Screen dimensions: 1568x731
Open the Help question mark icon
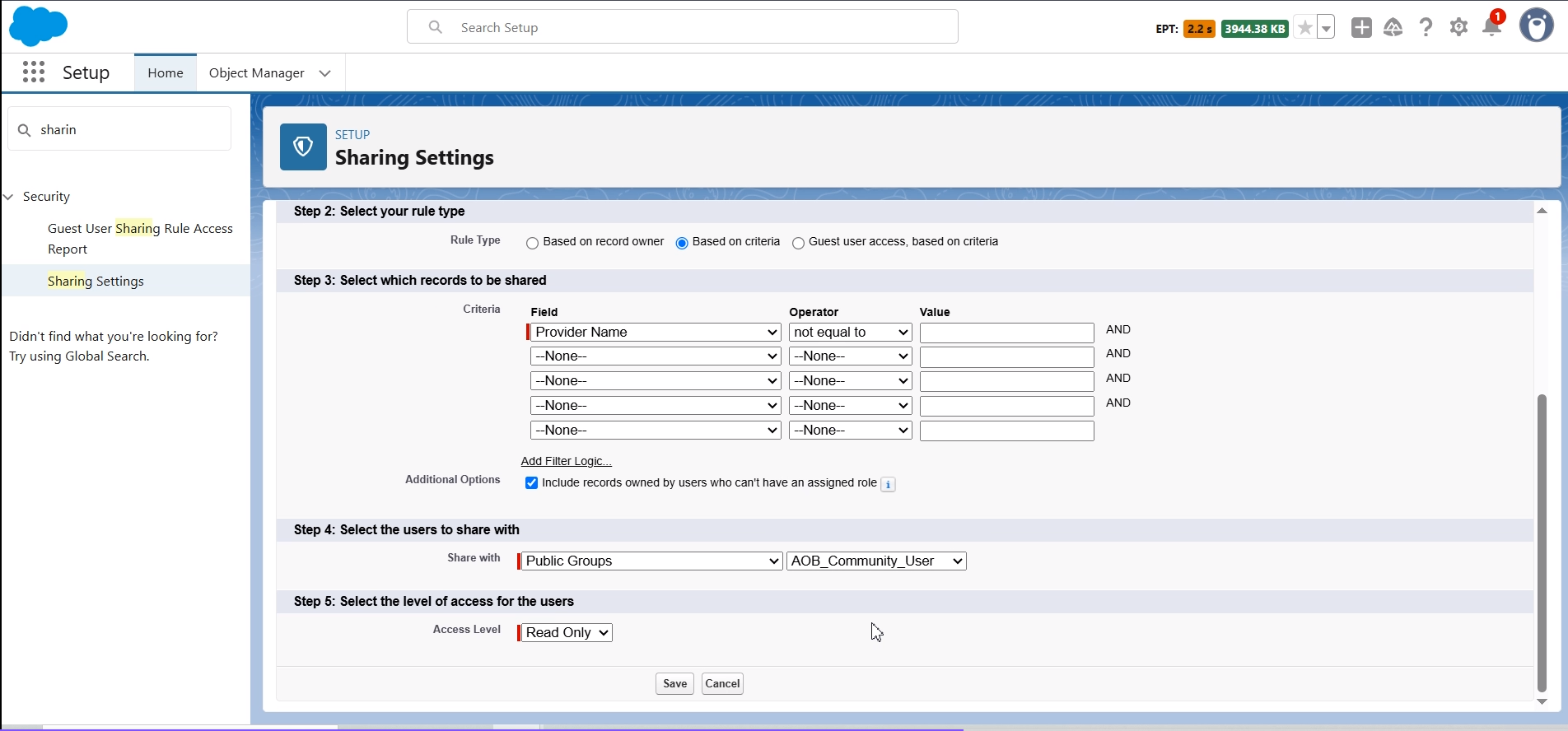[x=1426, y=28]
